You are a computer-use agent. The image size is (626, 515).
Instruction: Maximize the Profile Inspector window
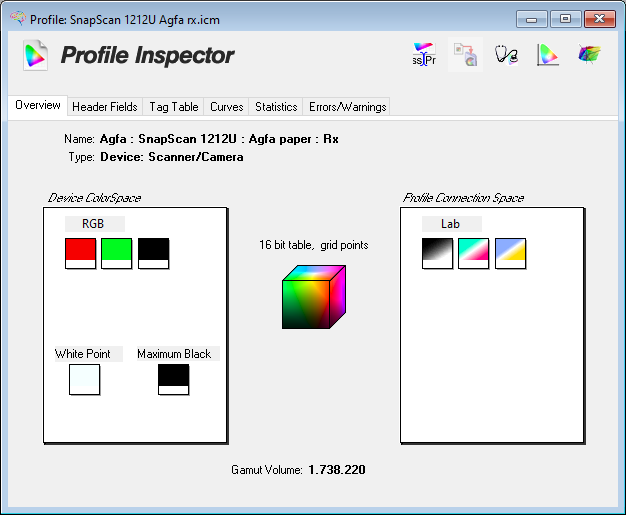[565, 19]
